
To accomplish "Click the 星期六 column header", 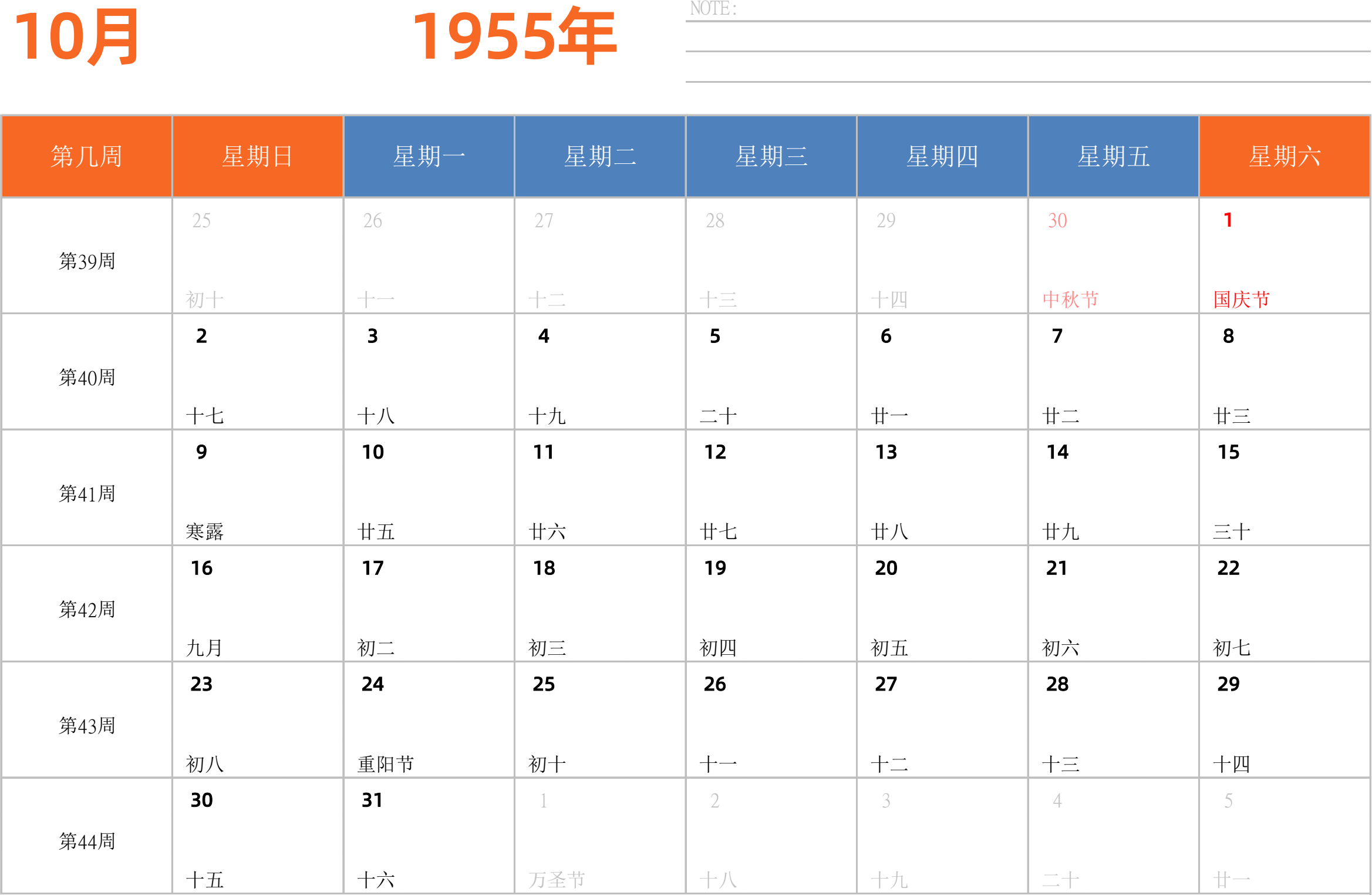I will coord(1285,157).
